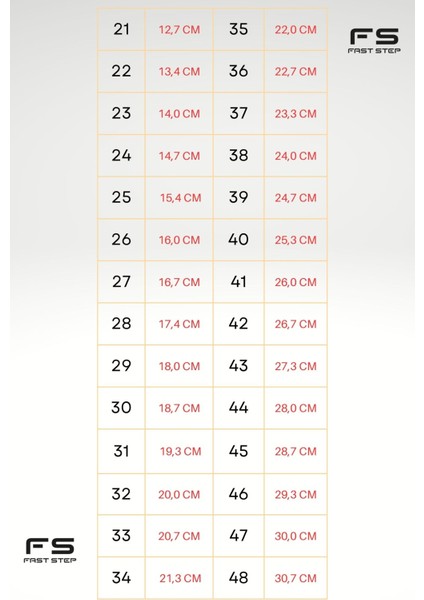Click the 26,7 CM measurement

tap(295, 324)
